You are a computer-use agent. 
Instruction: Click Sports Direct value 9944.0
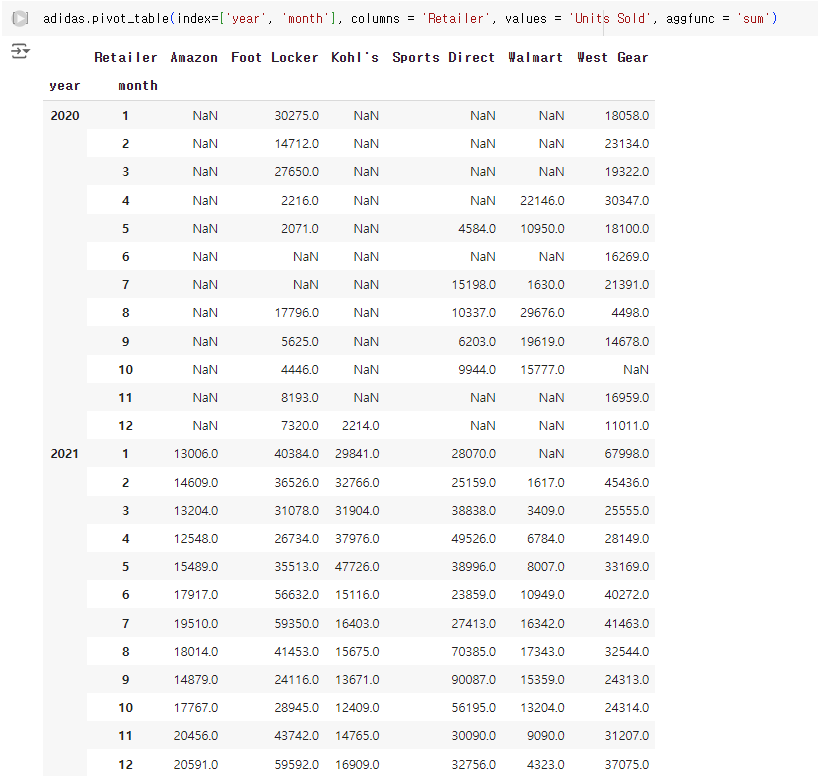pos(477,370)
